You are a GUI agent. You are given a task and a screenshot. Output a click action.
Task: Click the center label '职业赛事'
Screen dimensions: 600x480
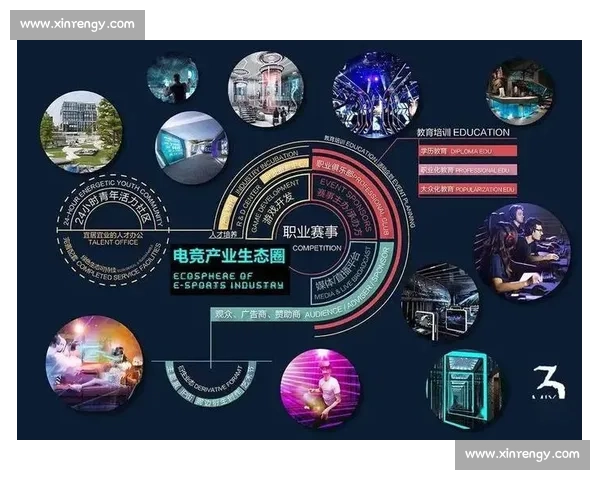[x=310, y=232]
